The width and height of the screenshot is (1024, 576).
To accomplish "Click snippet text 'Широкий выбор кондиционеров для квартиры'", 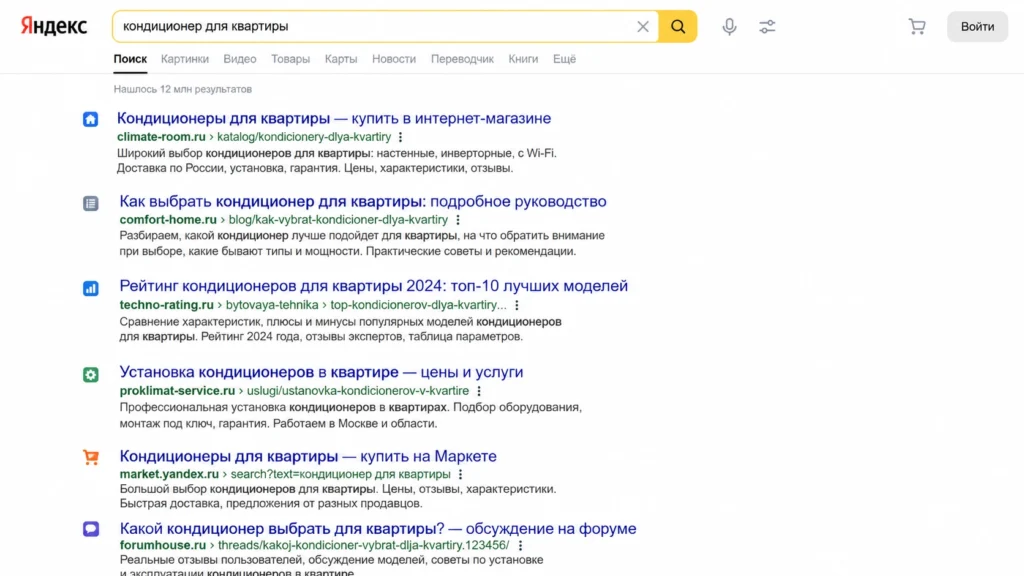I will 244,153.
